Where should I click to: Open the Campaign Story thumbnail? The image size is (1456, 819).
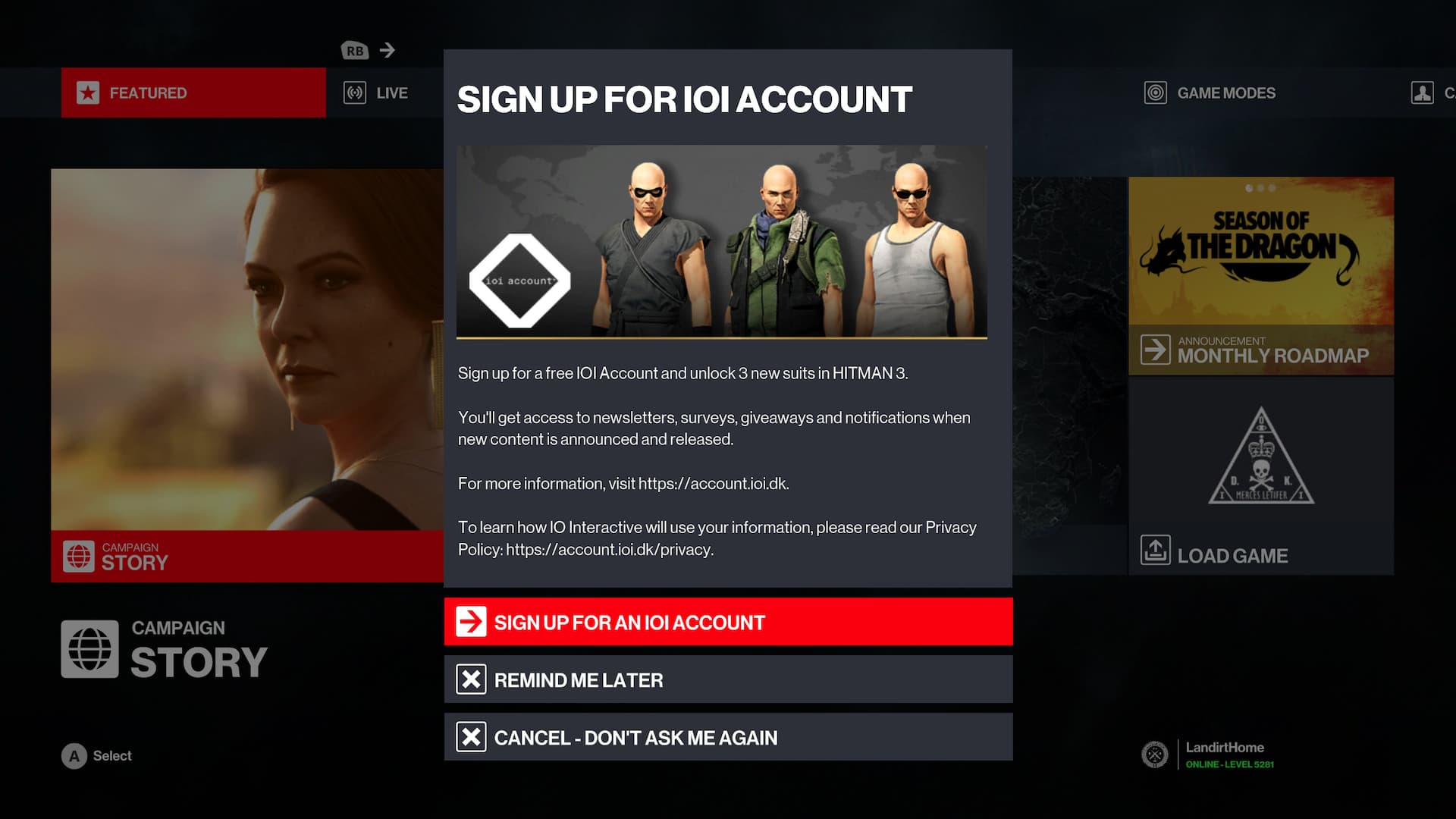[247, 375]
